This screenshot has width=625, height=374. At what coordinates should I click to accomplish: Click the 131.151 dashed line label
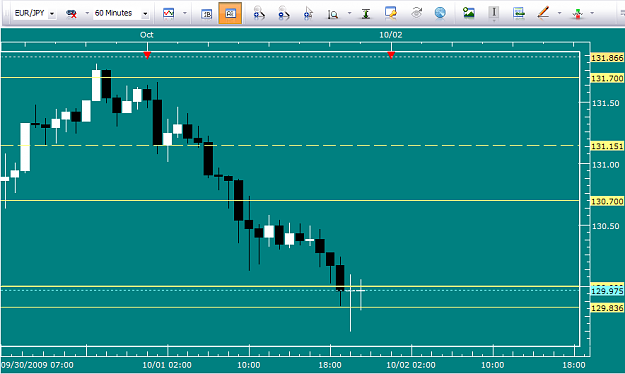pos(607,146)
